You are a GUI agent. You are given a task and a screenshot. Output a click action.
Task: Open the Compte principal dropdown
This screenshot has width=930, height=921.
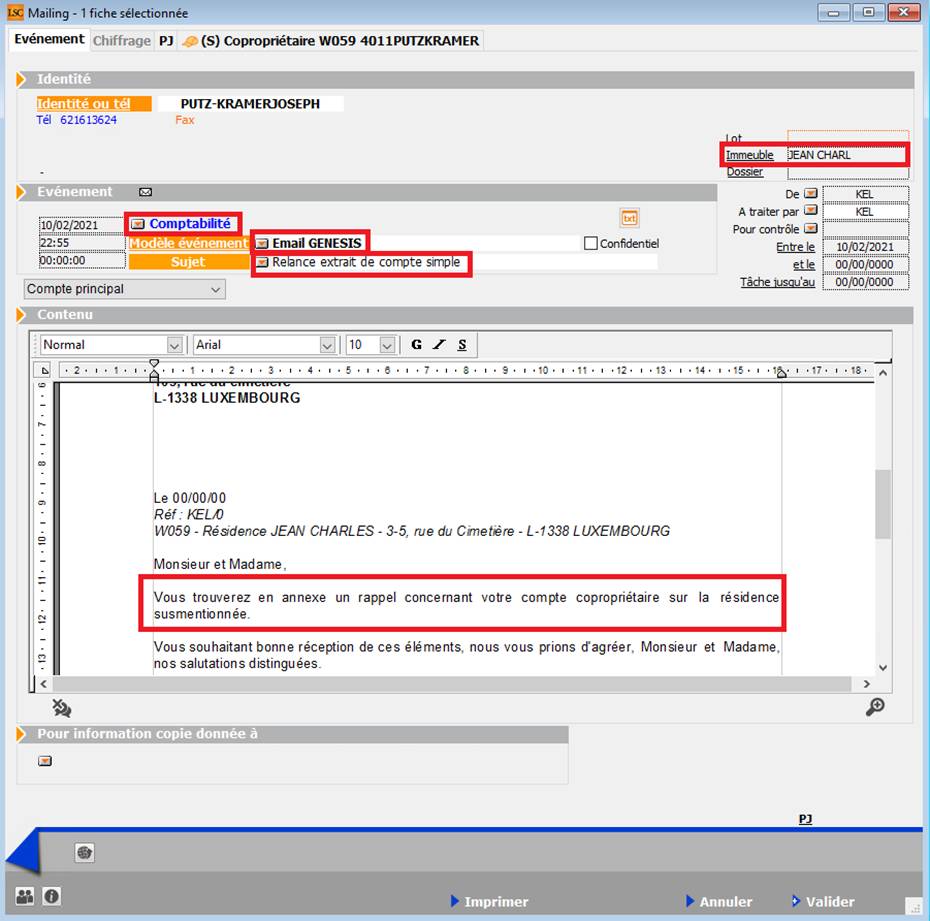click(125, 289)
